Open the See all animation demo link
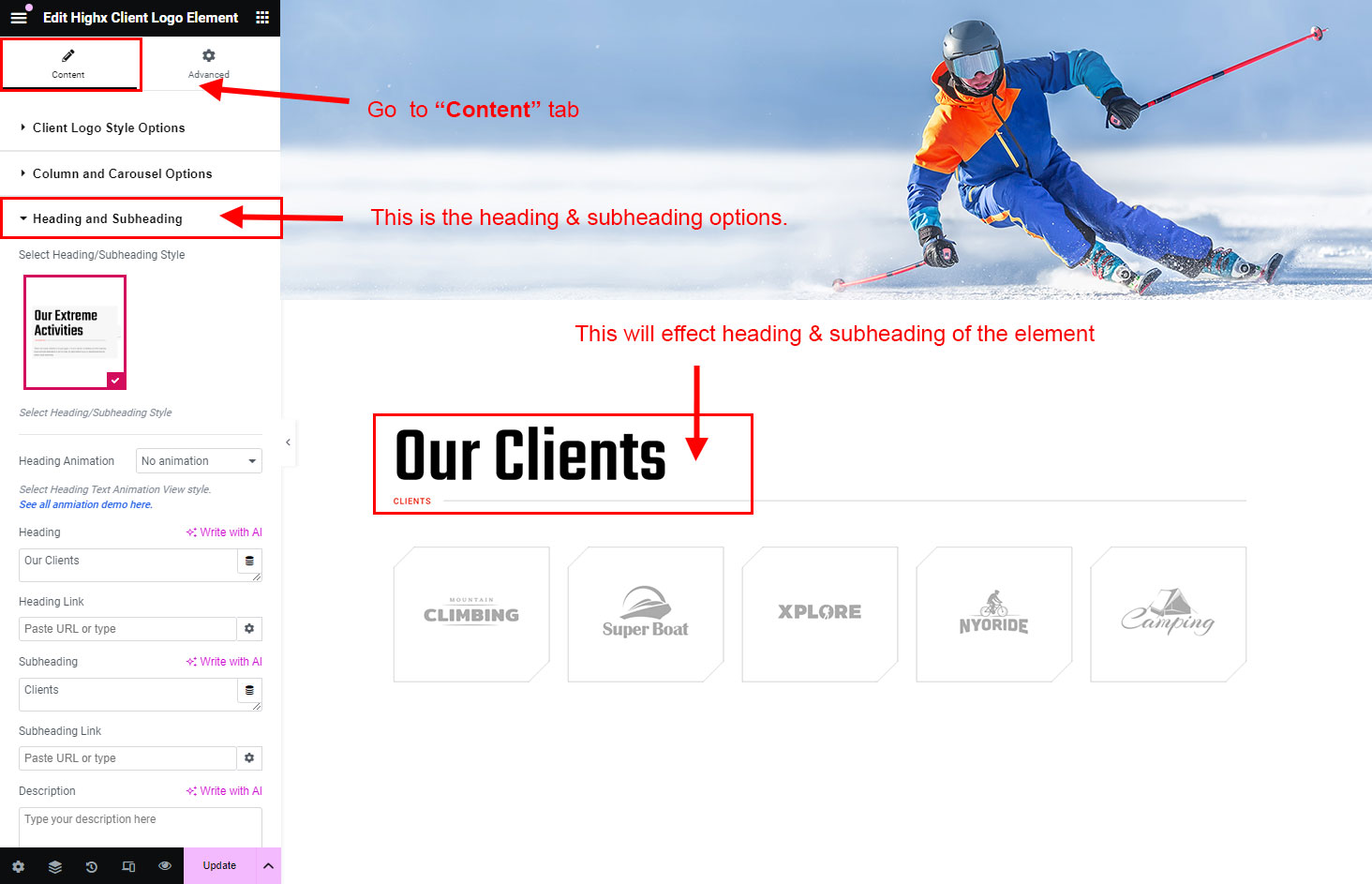The height and width of the screenshot is (884, 1372). click(x=85, y=504)
